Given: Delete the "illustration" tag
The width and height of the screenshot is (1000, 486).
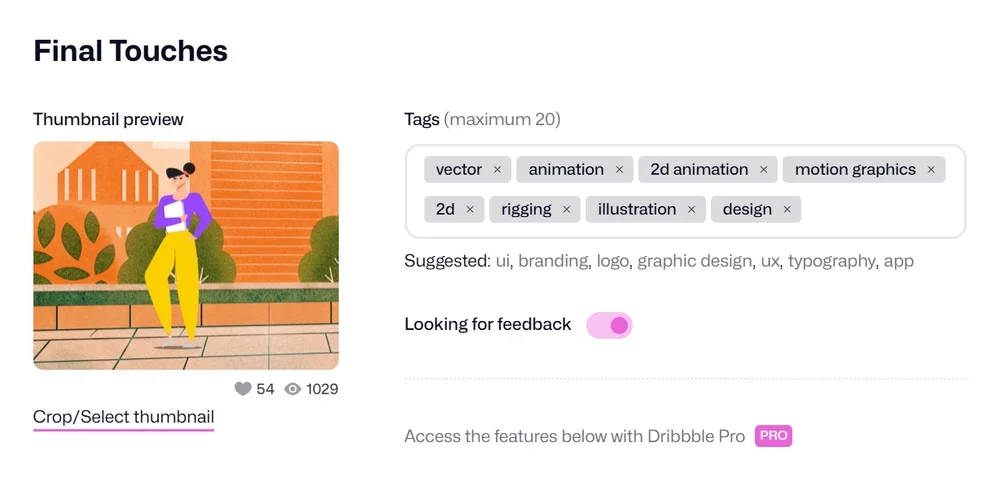Looking at the screenshot, I should (x=691, y=210).
